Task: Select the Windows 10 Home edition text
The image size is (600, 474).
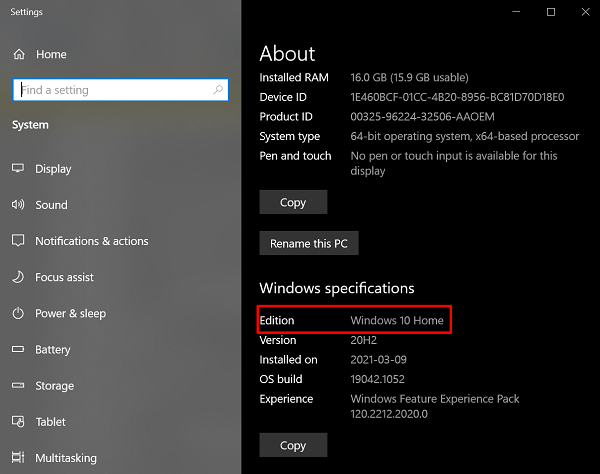Action: [397, 320]
